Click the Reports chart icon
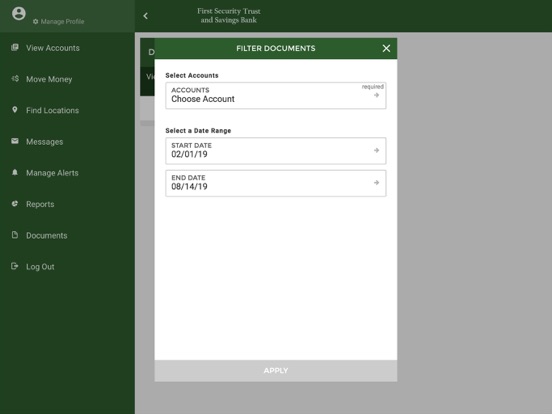 point(15,203)
